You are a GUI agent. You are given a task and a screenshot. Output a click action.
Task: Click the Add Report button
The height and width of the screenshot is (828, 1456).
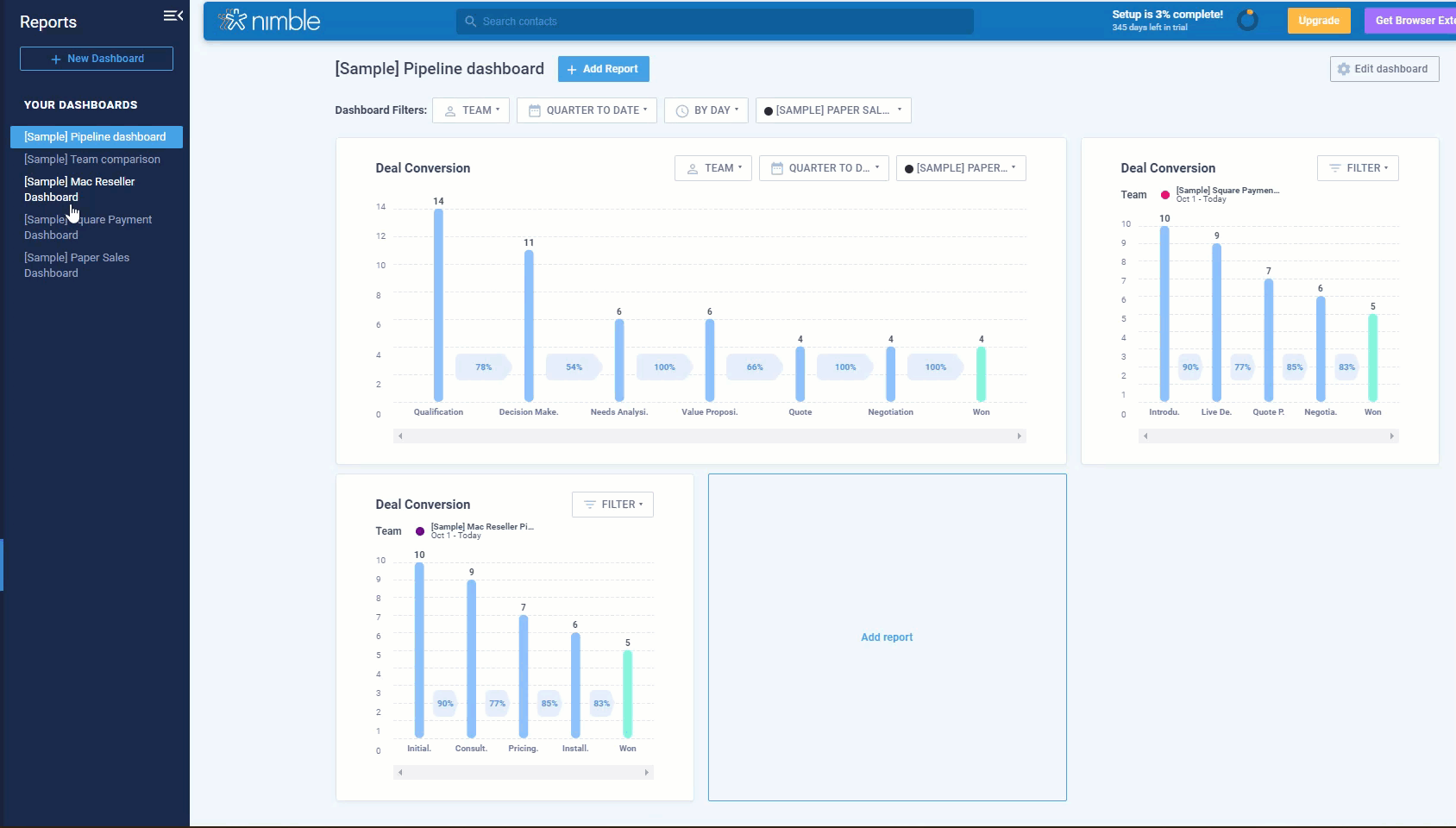coord(603,69)
